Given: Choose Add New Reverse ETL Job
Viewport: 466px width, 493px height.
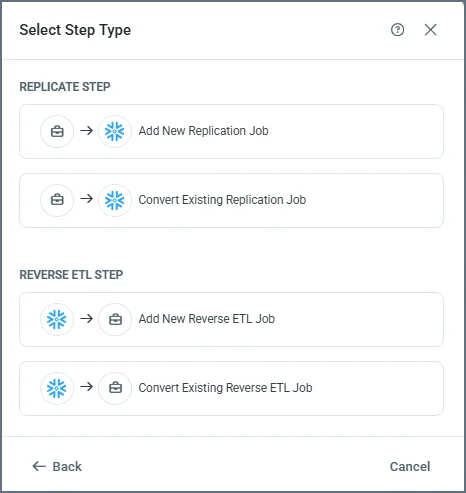Looking at the screenshot, I should [x=231, y=319].
